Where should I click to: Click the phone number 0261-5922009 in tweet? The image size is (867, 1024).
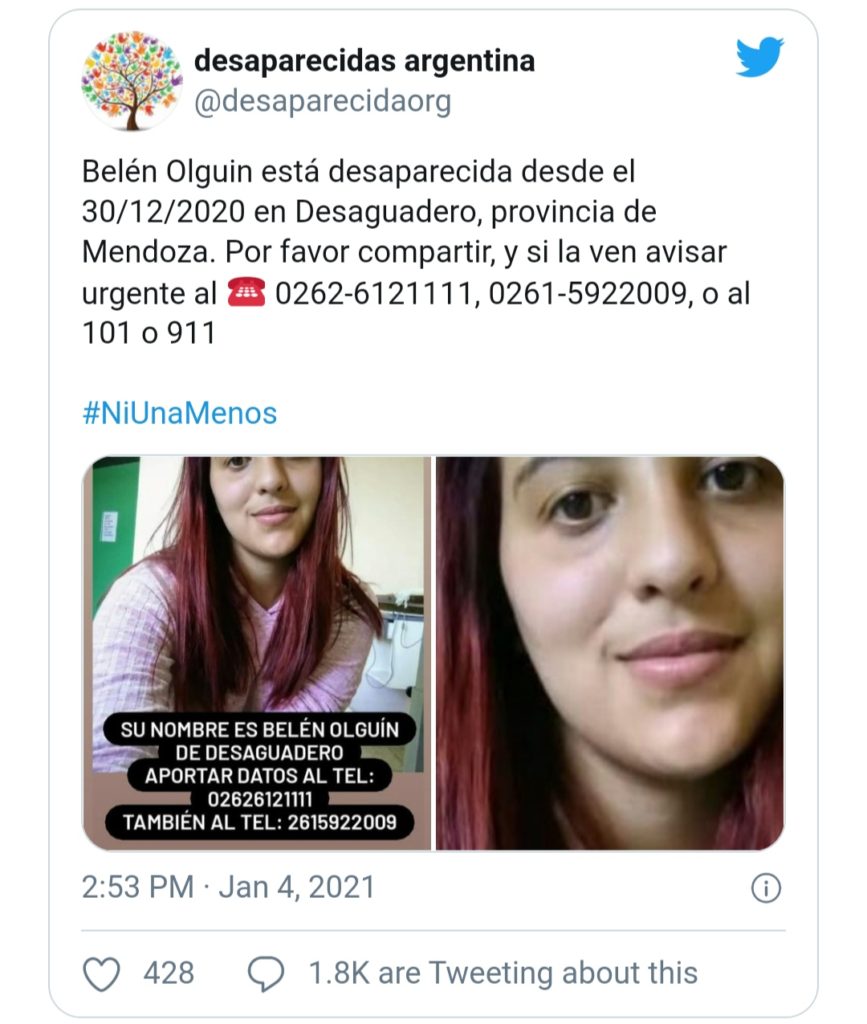pyautogui.click(x=588, y=293)
